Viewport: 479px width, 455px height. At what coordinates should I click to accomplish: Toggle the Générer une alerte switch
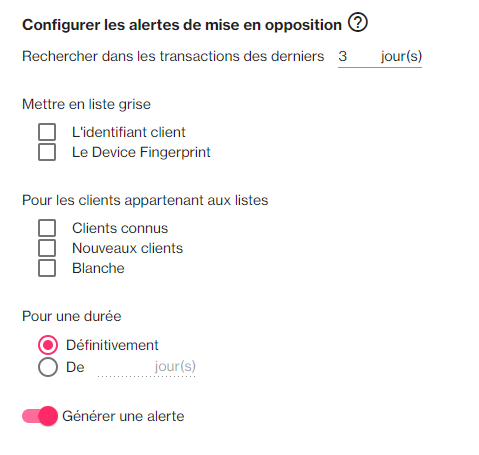tap(40, 416)
